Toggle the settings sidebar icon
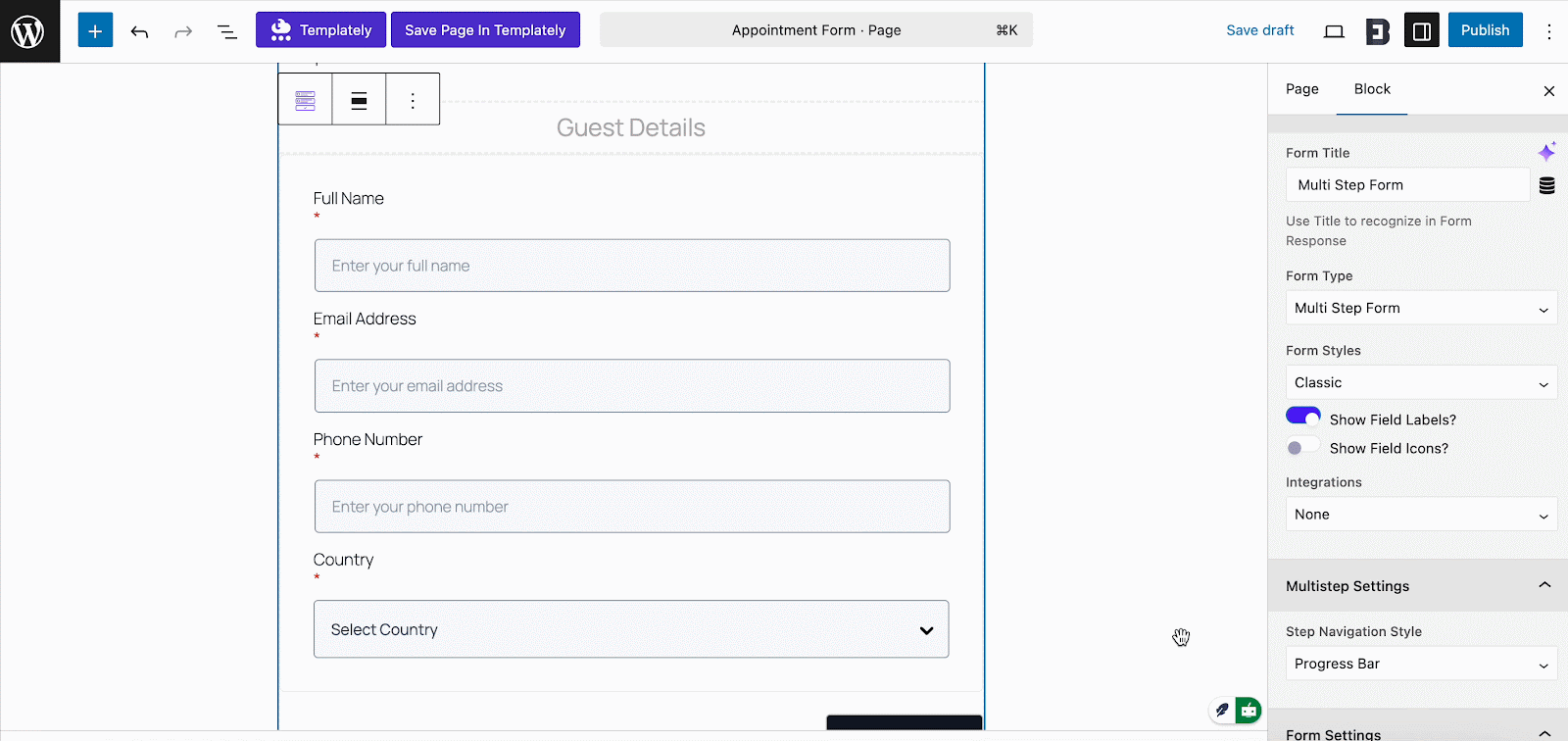The width and height of the screenshot is (1568, 741). [x=1422, y=31]
